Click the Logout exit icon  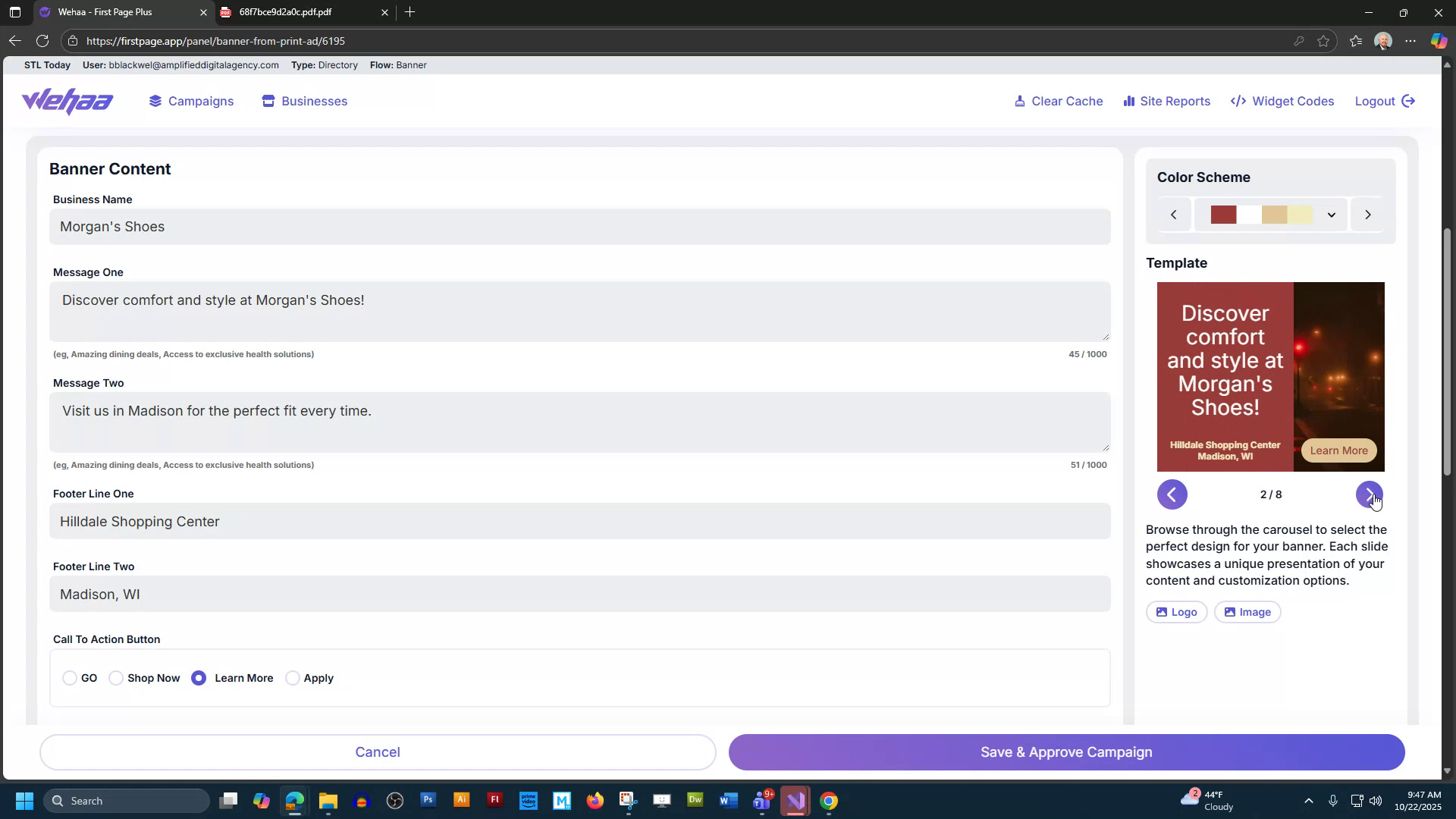click(x=1409, y=101)
